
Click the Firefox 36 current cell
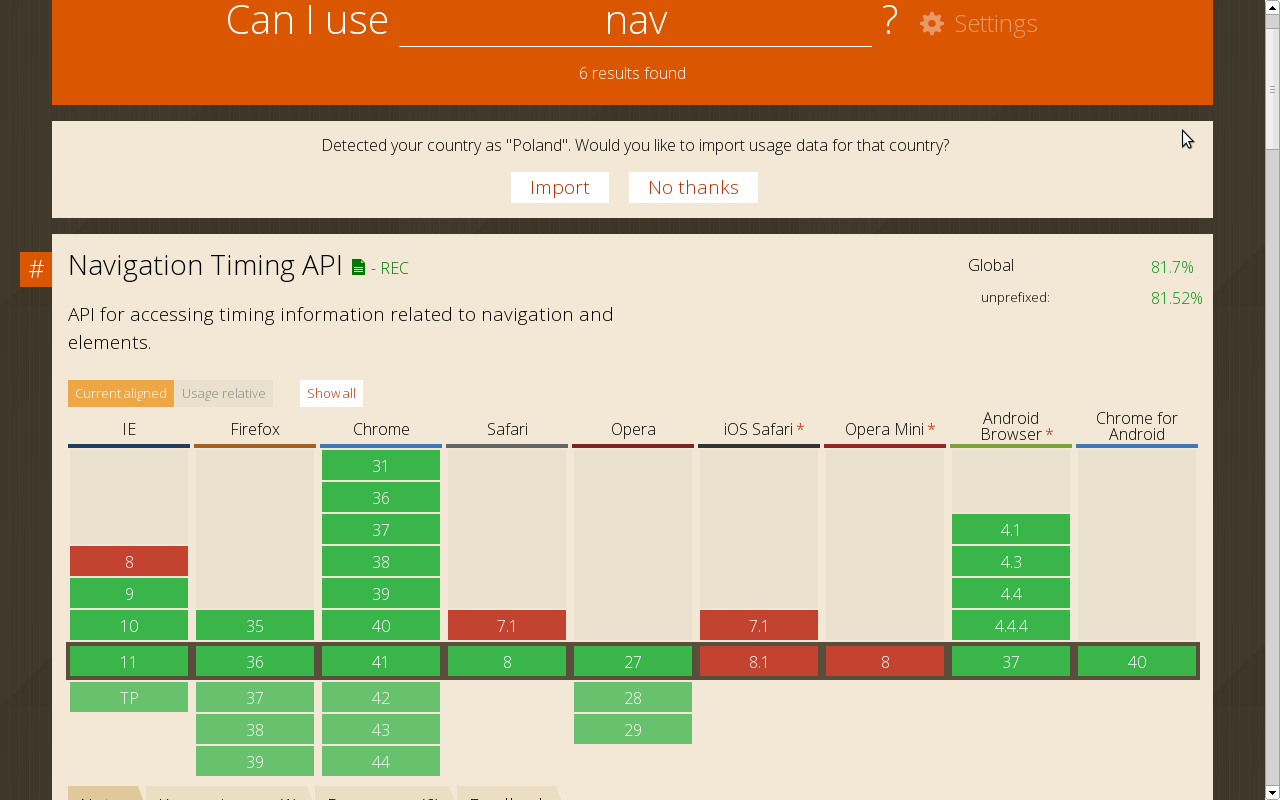(x=255, y=661)
